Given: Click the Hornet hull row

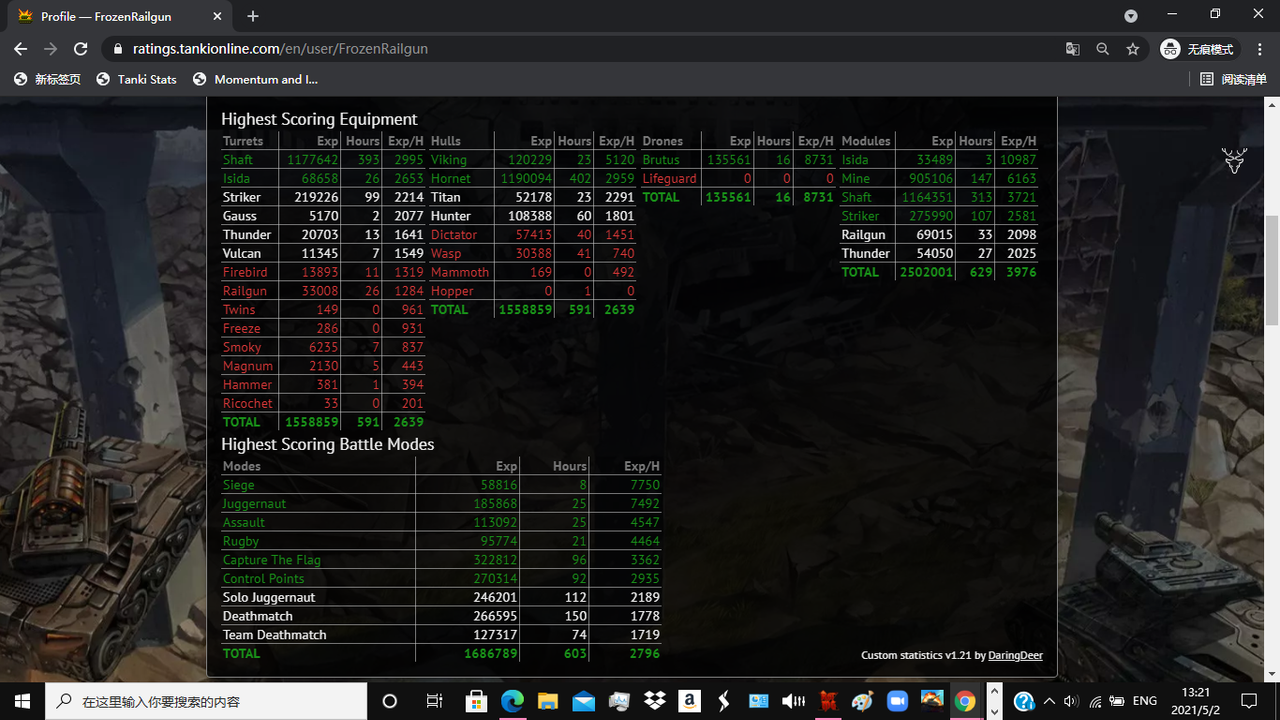Looking at the screenshot, I should [x=533, y=178].
